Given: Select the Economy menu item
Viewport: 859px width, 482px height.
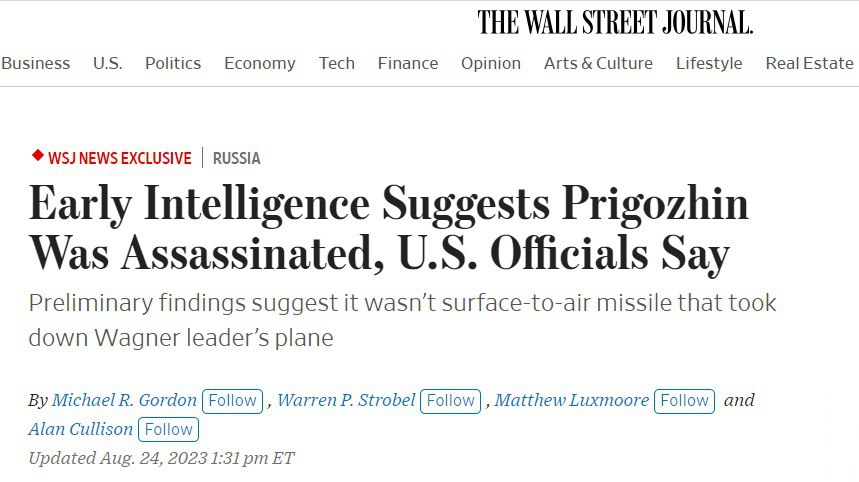Looking at the screenshot, I should pos(259,63).
